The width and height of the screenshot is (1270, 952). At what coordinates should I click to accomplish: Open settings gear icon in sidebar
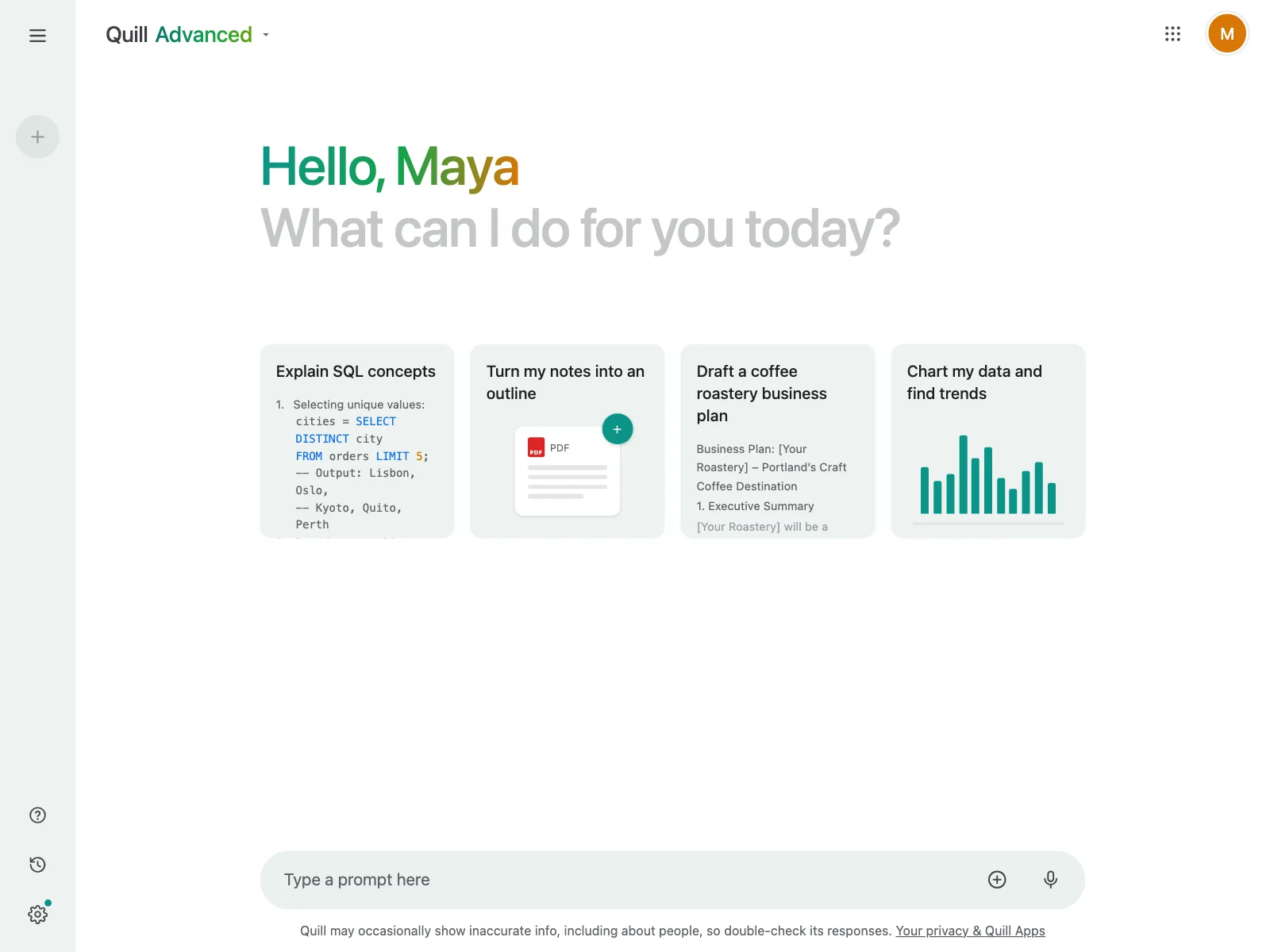pos(37,914)
